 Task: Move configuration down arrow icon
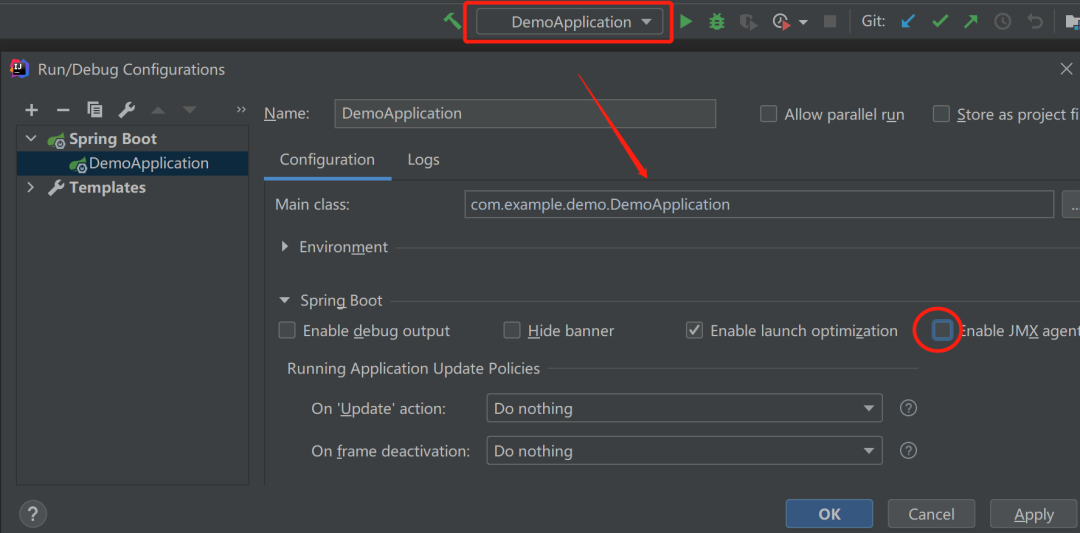[x=189, y=110]
